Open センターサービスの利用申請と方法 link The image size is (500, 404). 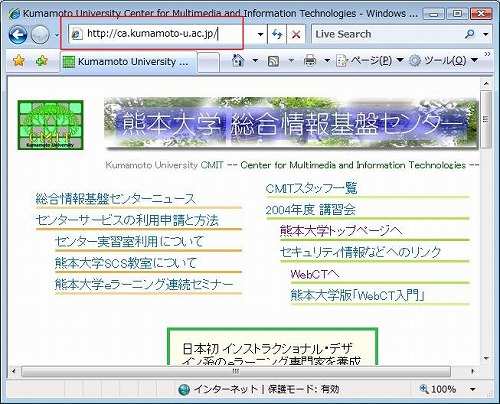click(127, 220)
